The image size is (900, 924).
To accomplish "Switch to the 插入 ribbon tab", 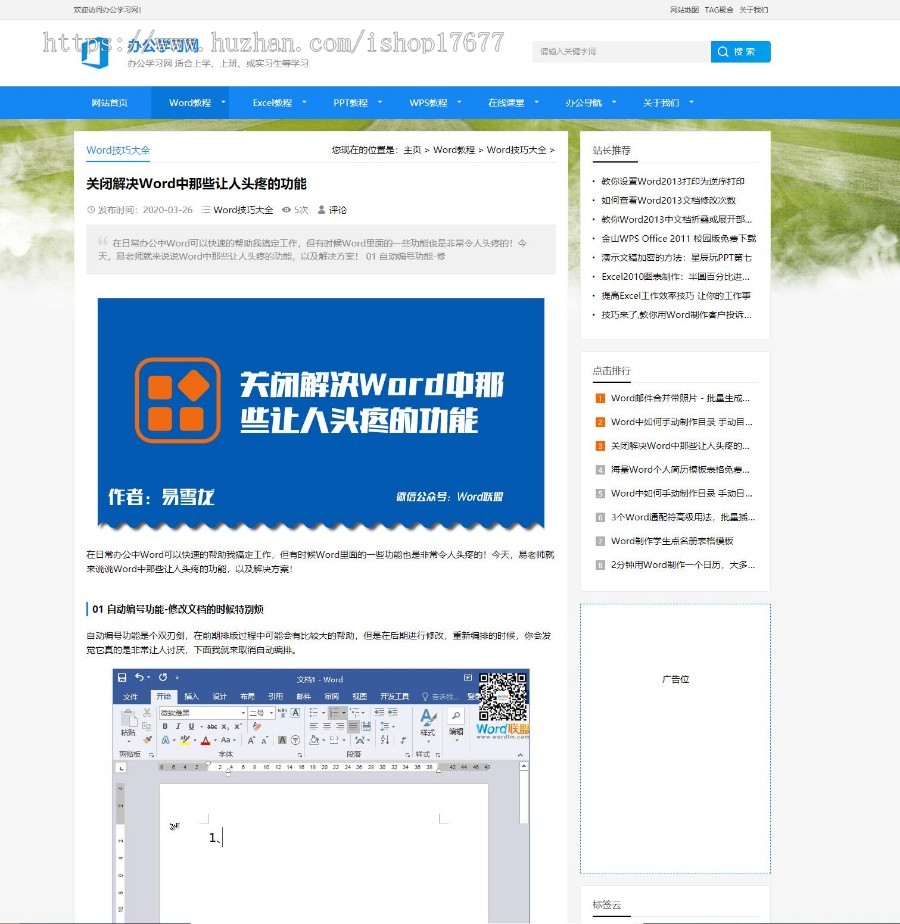I will click(192, 696).
